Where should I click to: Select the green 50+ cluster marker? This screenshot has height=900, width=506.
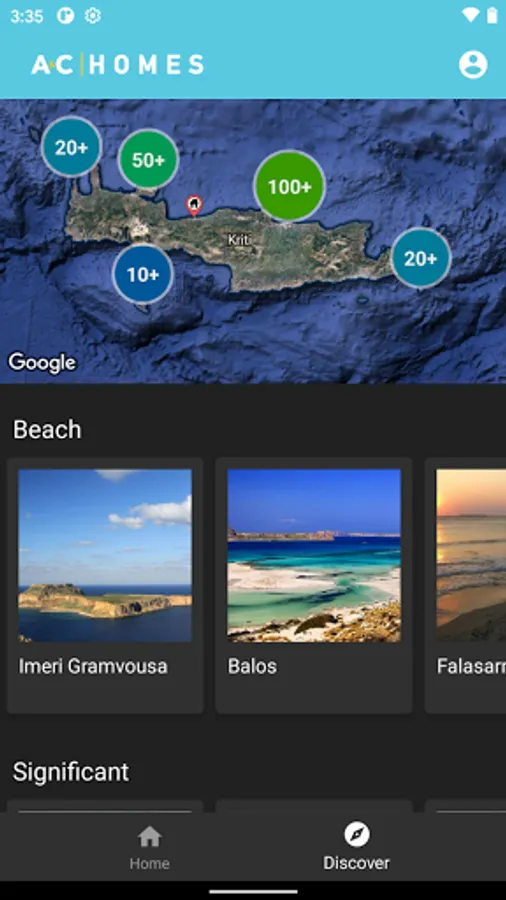149,160
